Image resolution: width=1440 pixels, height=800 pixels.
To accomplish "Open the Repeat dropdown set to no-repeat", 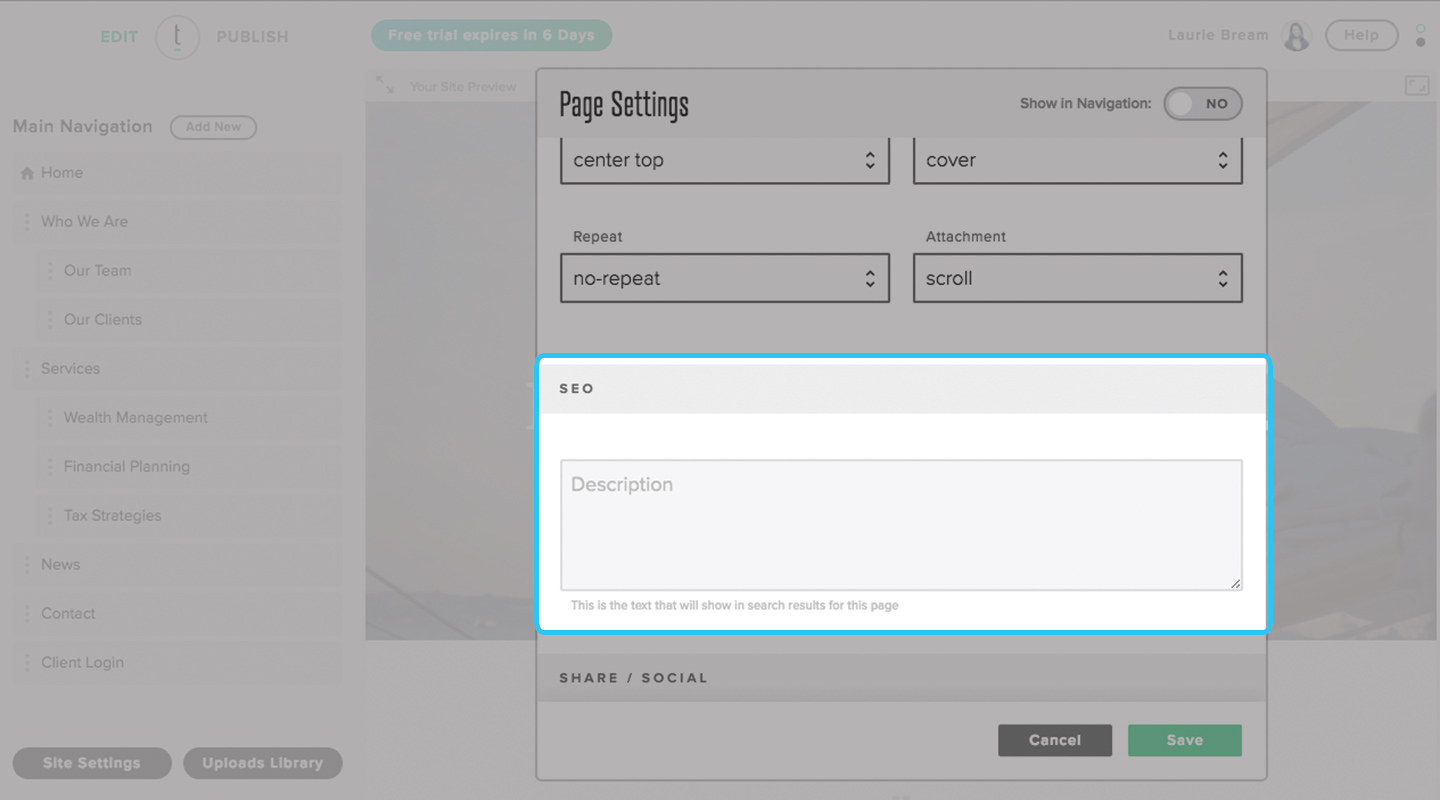I will click(724, 278).
